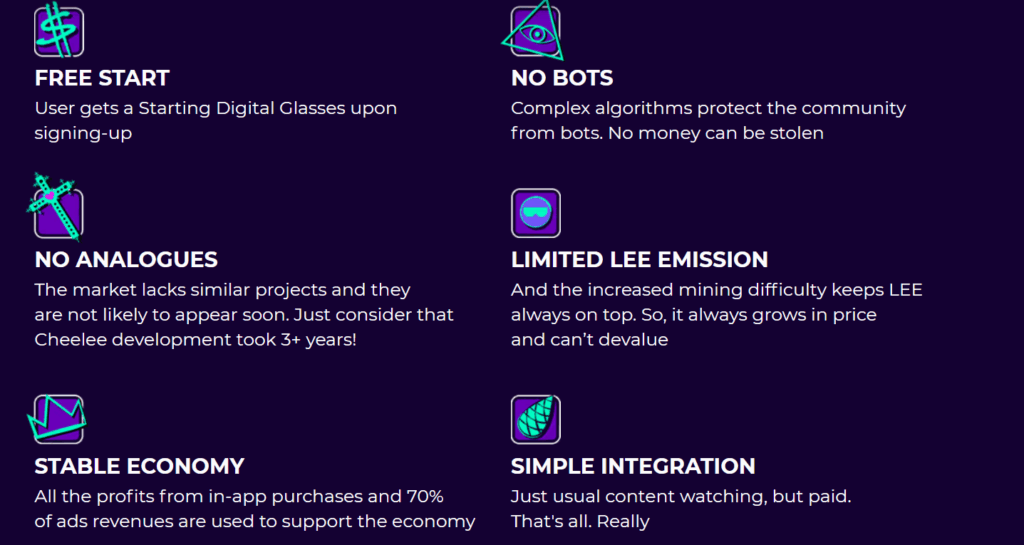
Task: Click the 'That's all. Really' line
Action: (580, 521)
